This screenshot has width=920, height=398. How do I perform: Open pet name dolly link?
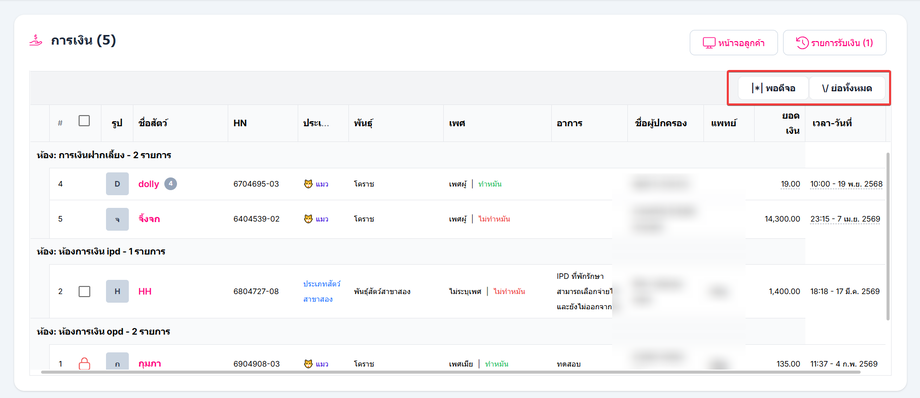[148, 184]
